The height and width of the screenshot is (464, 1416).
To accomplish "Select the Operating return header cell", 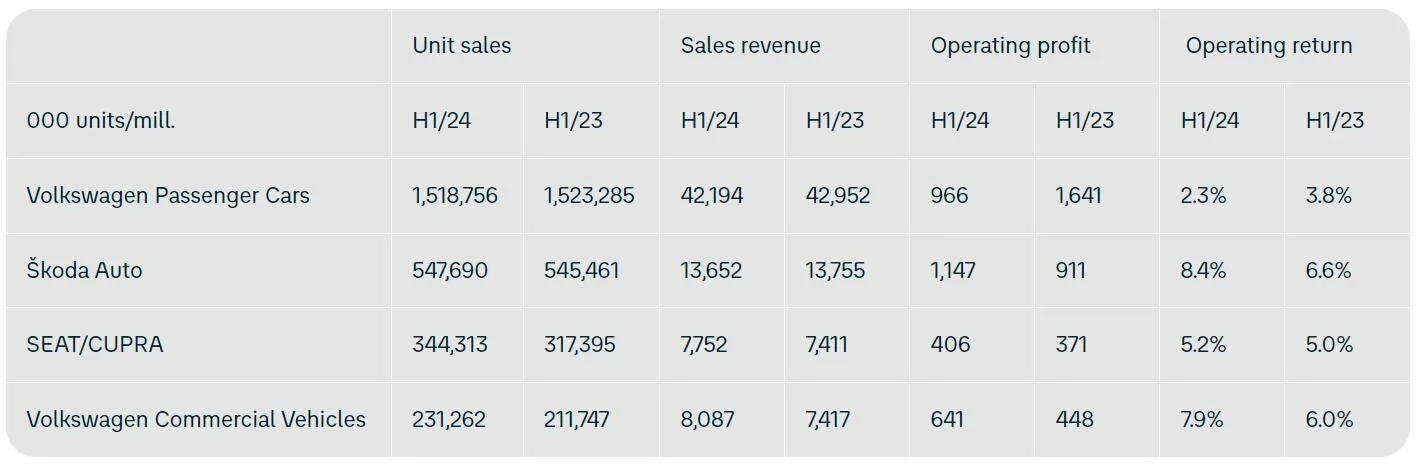I will 1268,46.
